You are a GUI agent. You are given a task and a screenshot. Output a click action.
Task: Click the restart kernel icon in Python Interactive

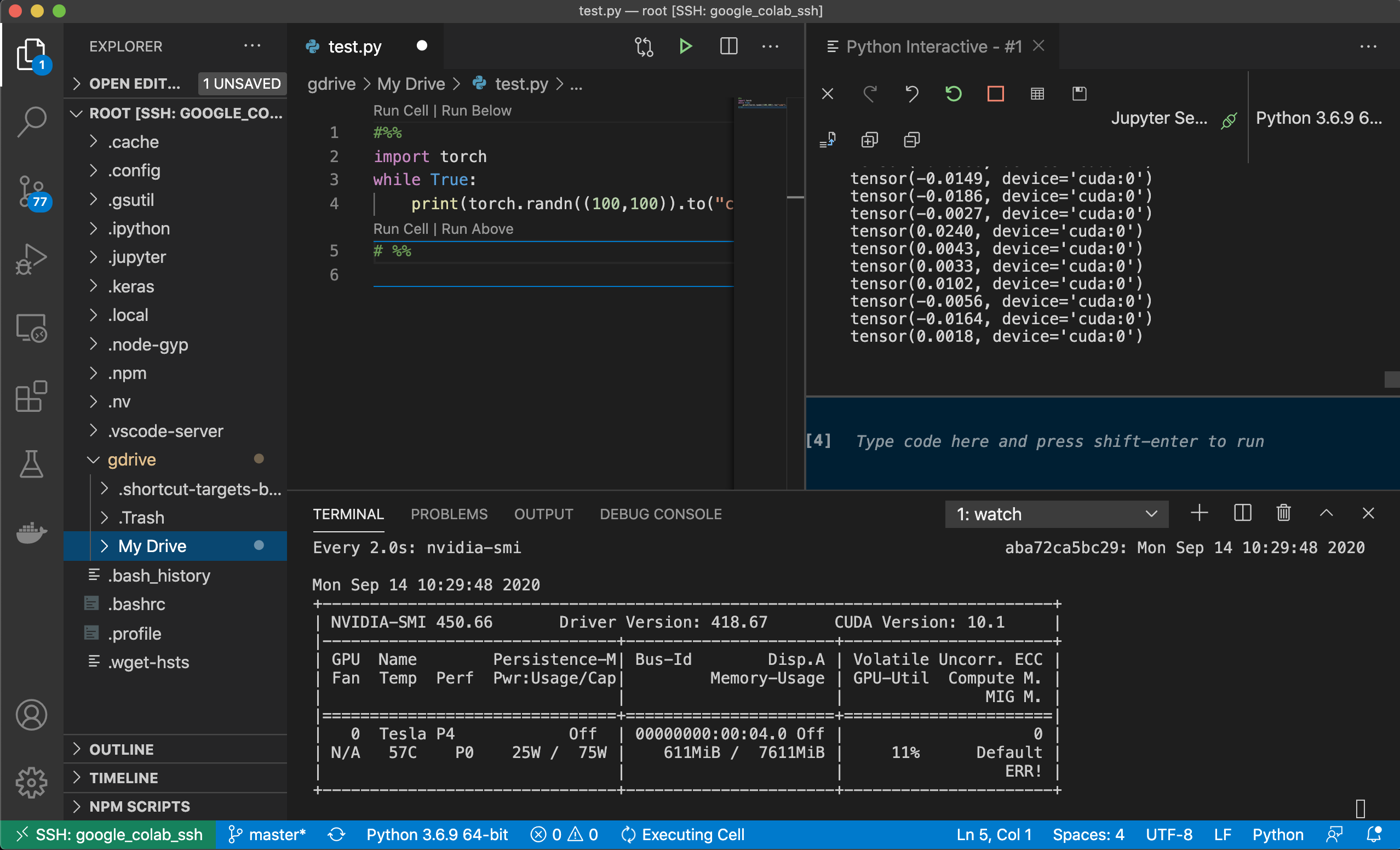coord(952,92)
